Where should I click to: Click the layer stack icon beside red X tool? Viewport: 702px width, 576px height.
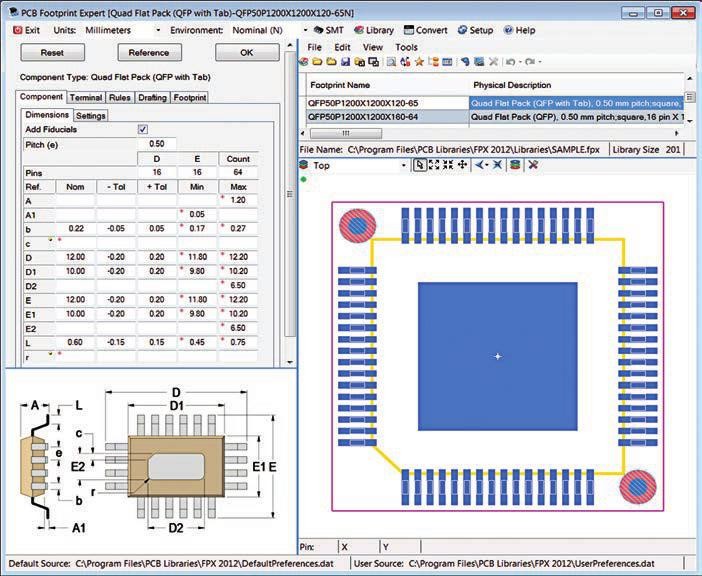point(515,165)
